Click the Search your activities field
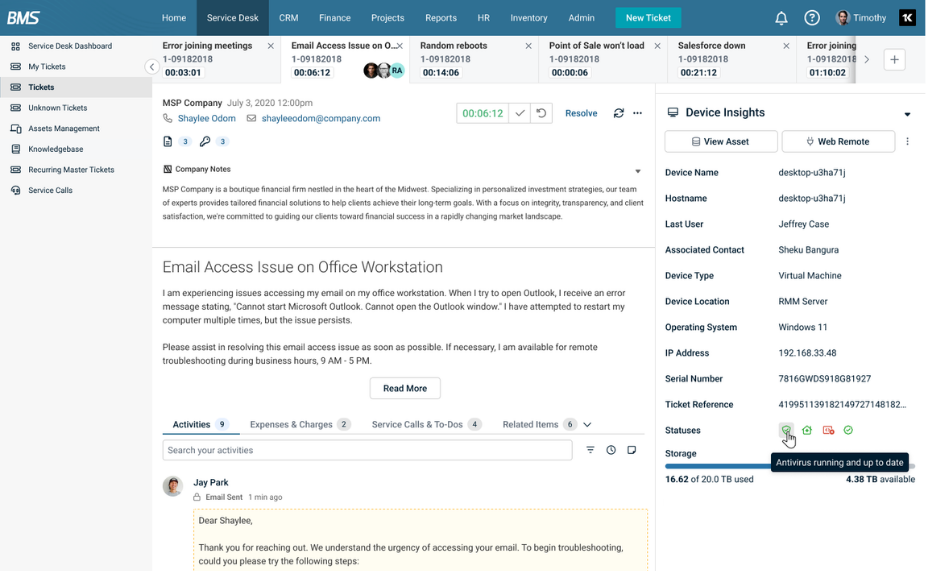This screenshot has height=571, width=927. pyautogui.click(x=367, y=450)
